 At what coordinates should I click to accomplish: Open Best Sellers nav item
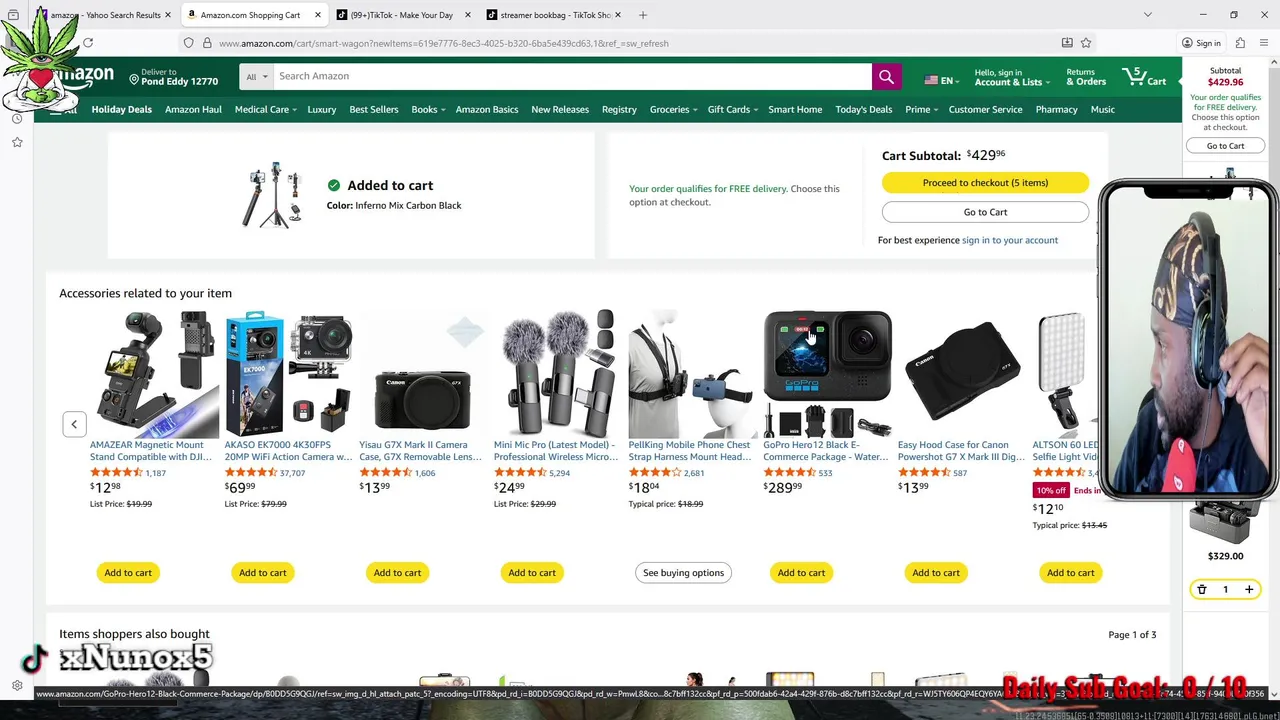374,109
